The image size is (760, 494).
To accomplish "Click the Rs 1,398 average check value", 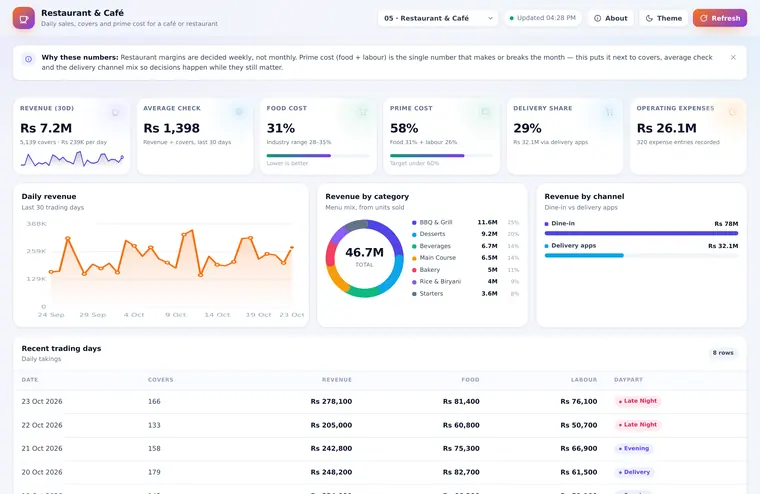I will point(172,128).
